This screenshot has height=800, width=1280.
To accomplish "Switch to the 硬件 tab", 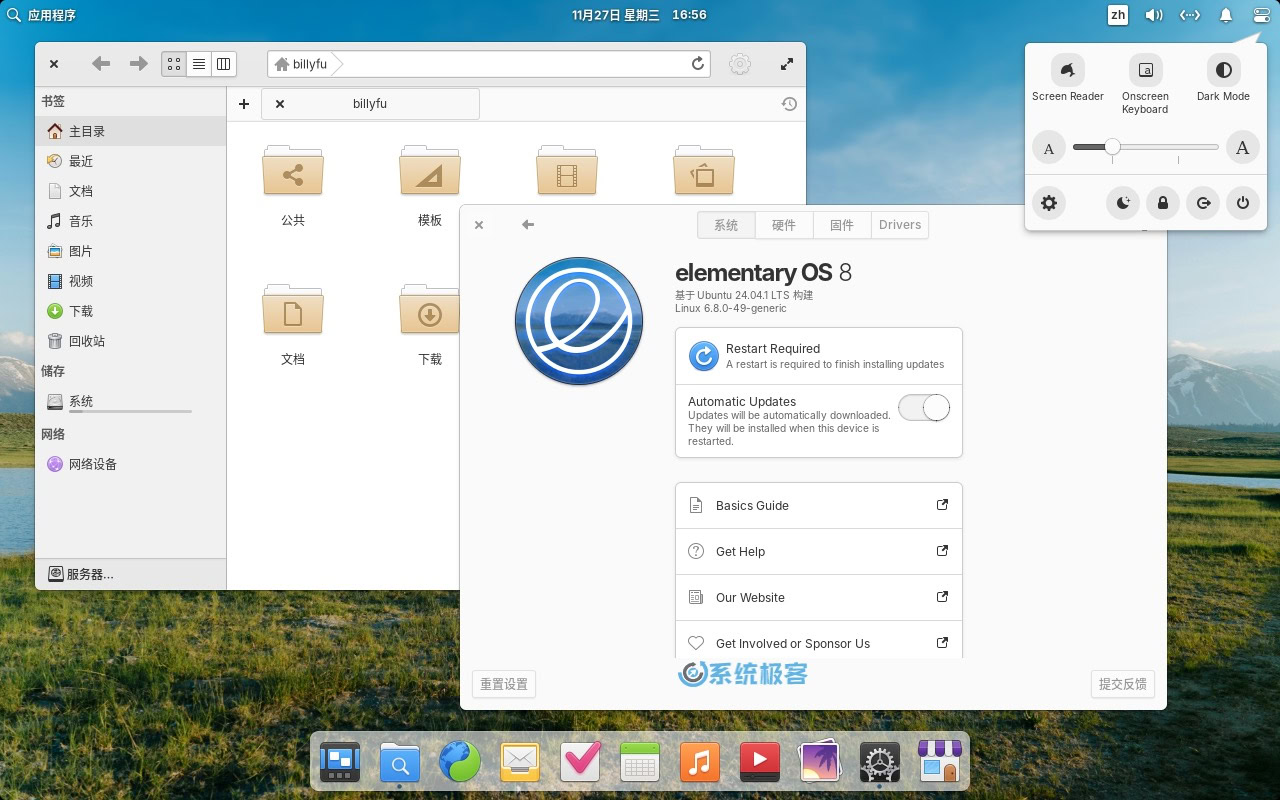I will click(784, 225).
